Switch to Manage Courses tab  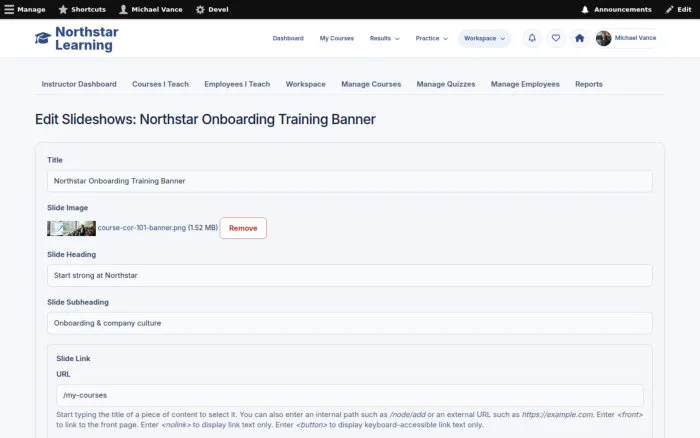371,84
